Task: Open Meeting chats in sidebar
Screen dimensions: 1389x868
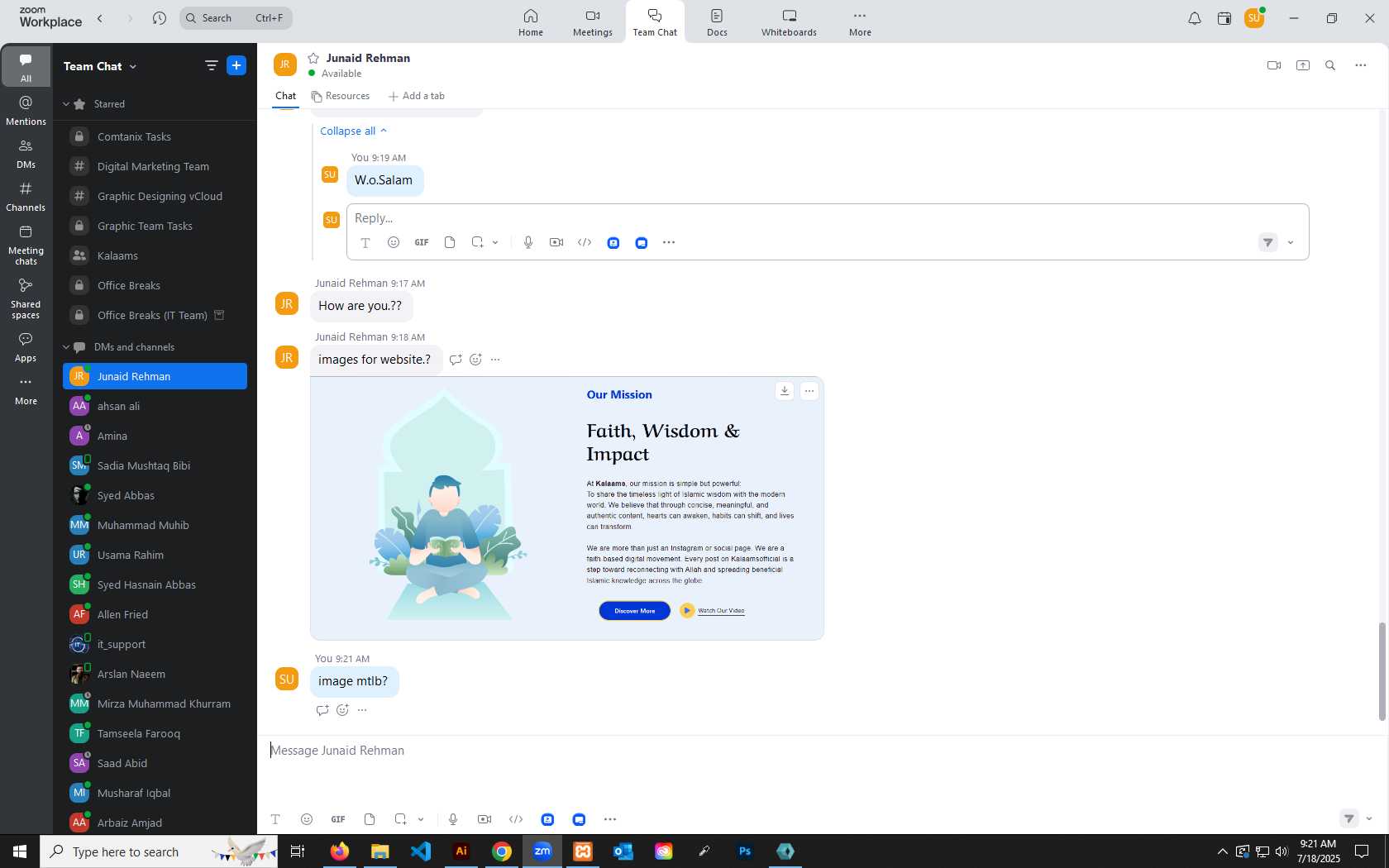Action: (x=26, y=245)
